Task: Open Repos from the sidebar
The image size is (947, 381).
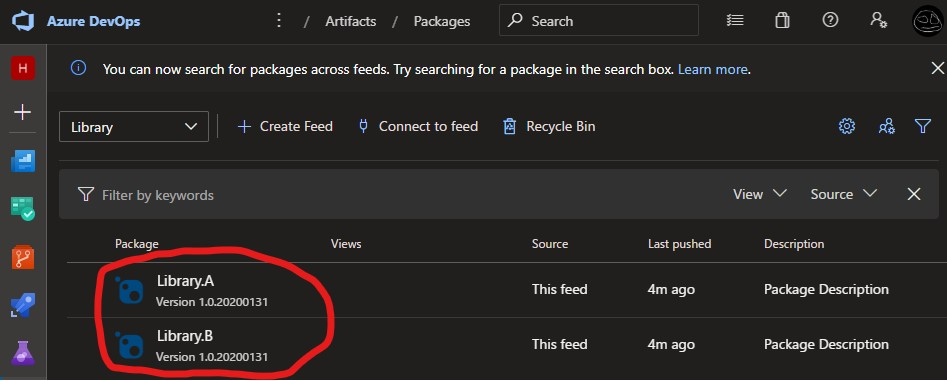Action: click(23, 257)
